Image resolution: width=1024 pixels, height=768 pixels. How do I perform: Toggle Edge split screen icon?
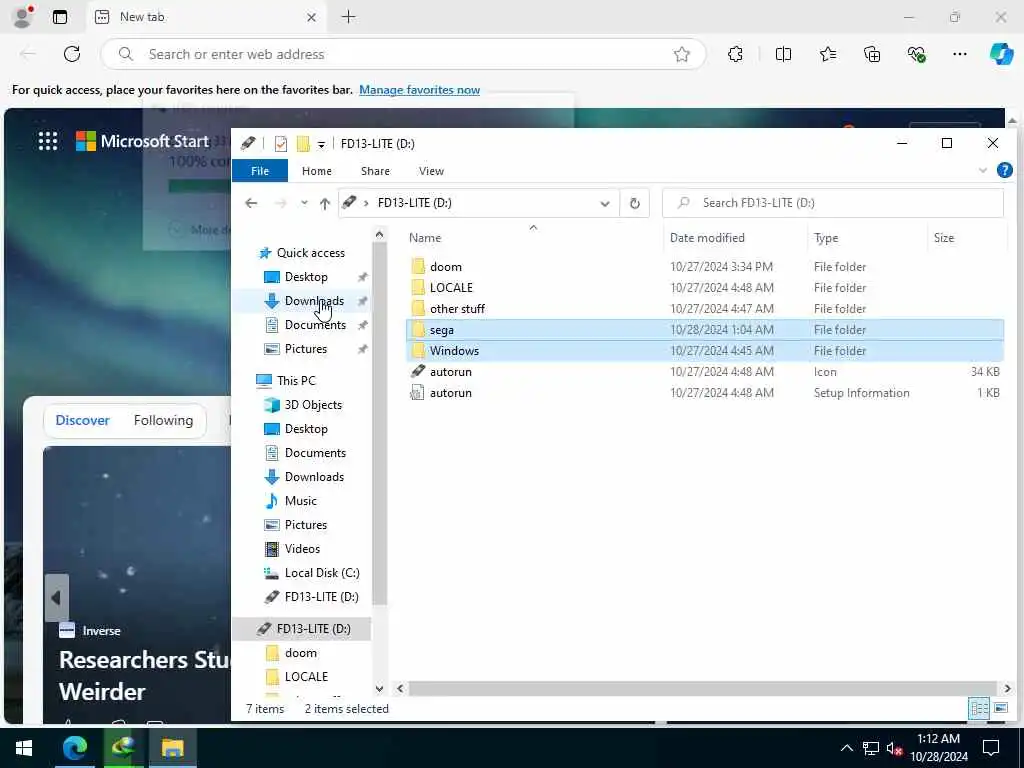(783, 54)
